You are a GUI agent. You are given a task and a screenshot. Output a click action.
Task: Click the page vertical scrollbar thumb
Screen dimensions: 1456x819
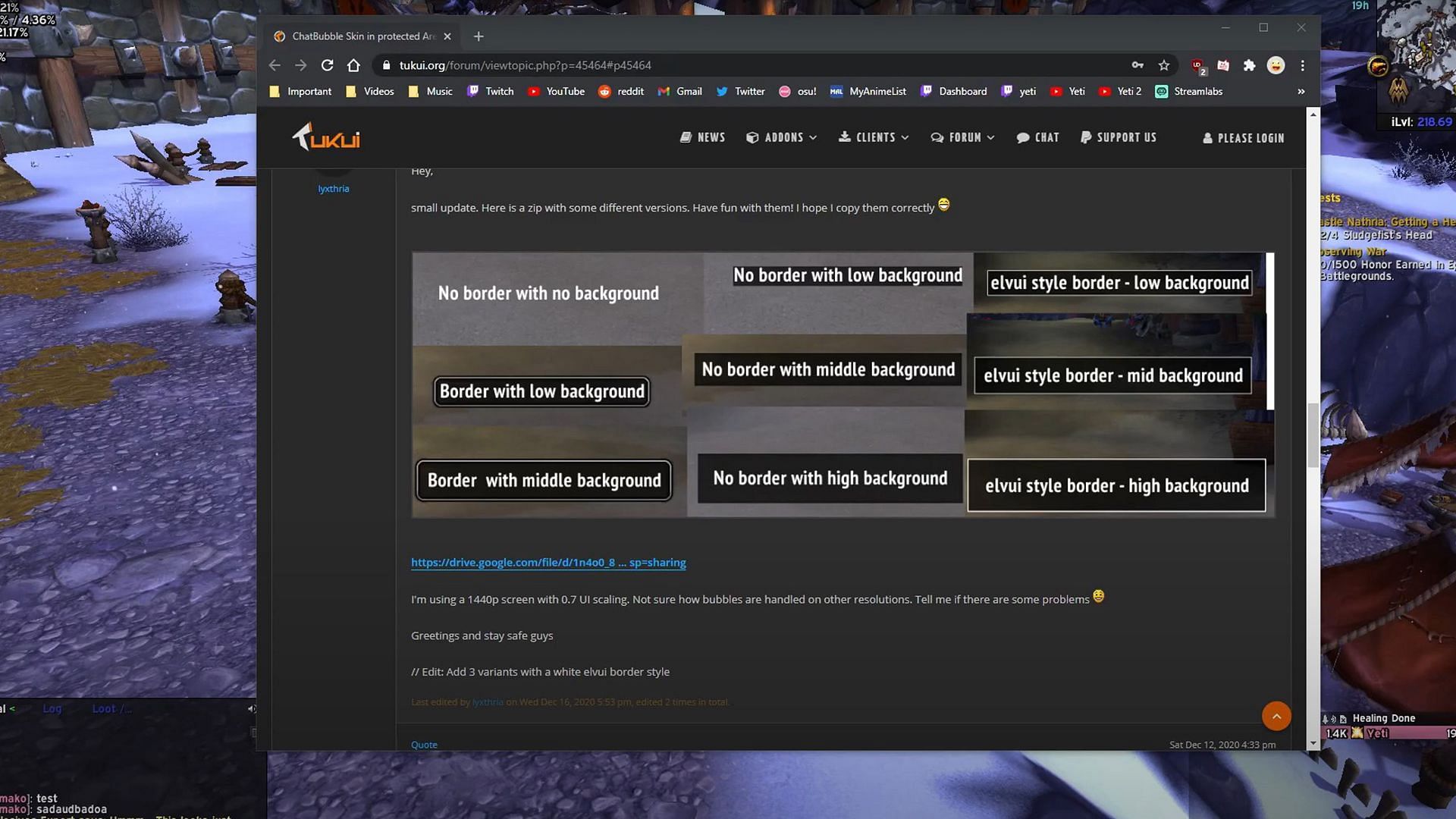pos(1313,436)
